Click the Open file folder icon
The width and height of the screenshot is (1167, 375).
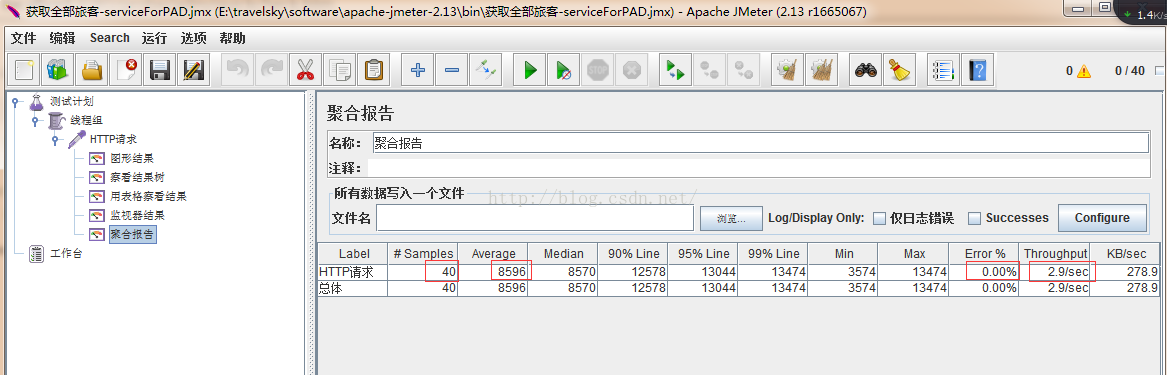[92, 70]
